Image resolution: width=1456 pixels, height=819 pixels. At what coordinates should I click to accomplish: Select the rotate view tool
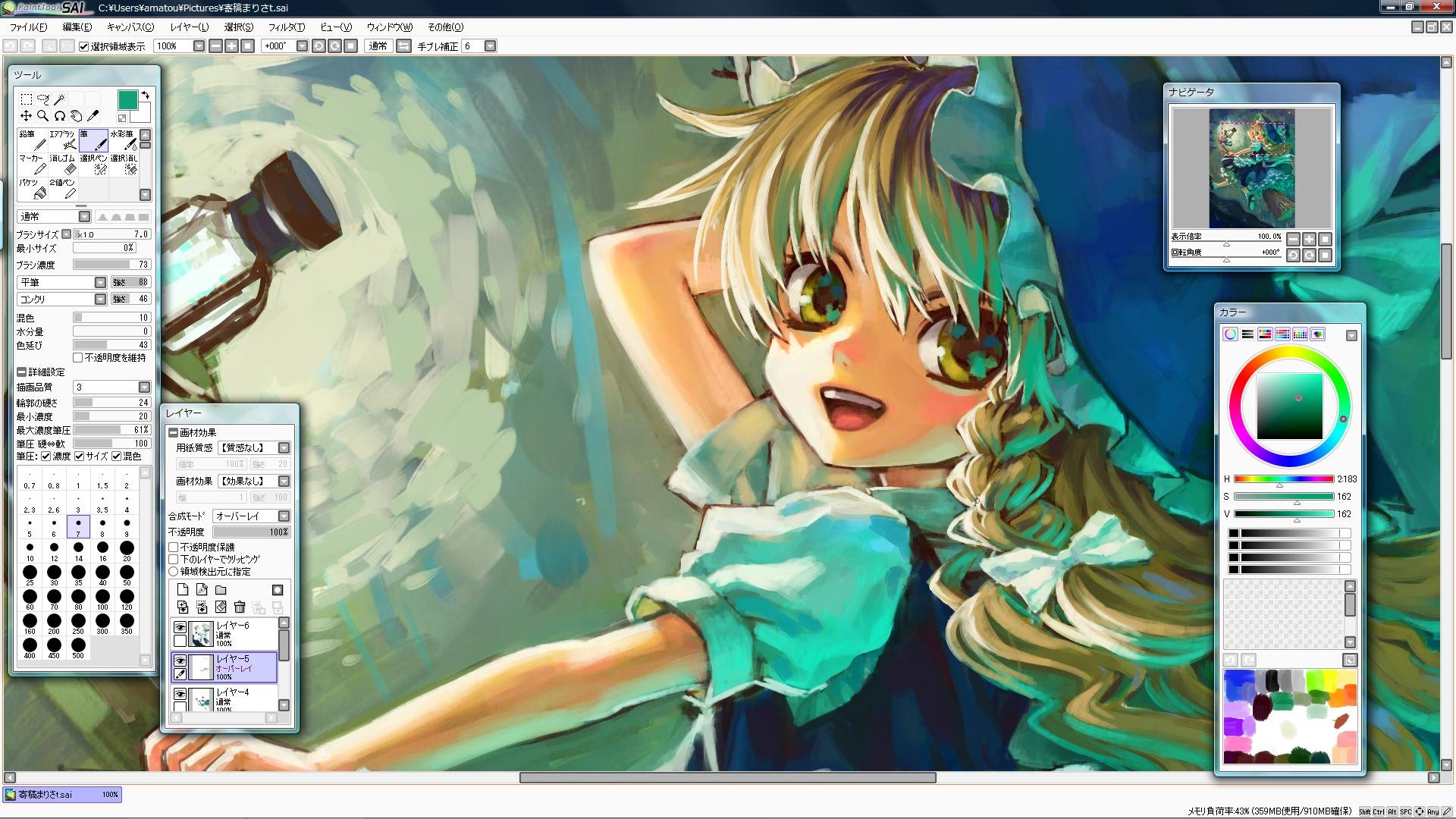pyautogui.click(x=59, y=116)
